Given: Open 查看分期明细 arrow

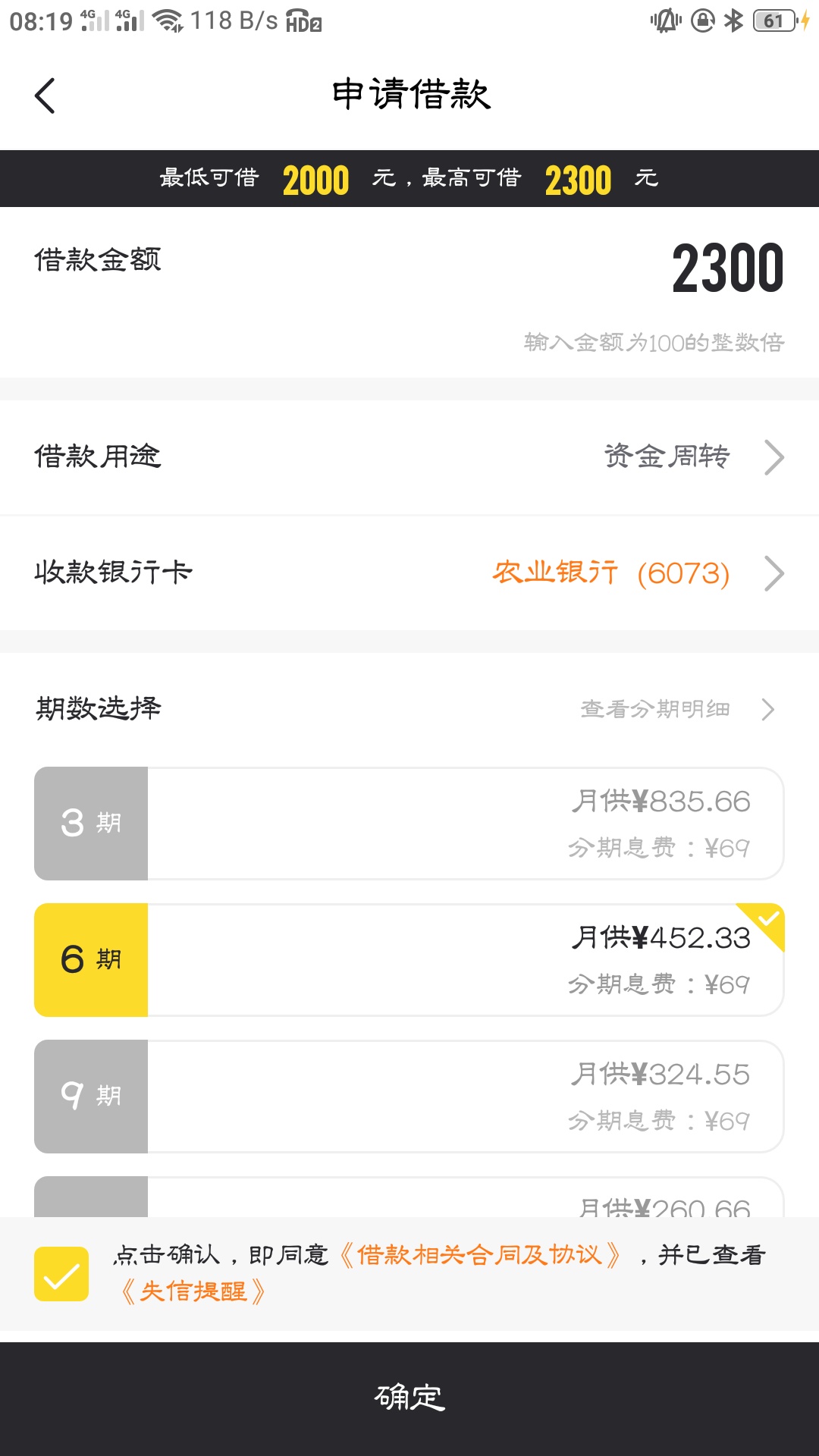Looking at the screenshot, I should (767, 709).
